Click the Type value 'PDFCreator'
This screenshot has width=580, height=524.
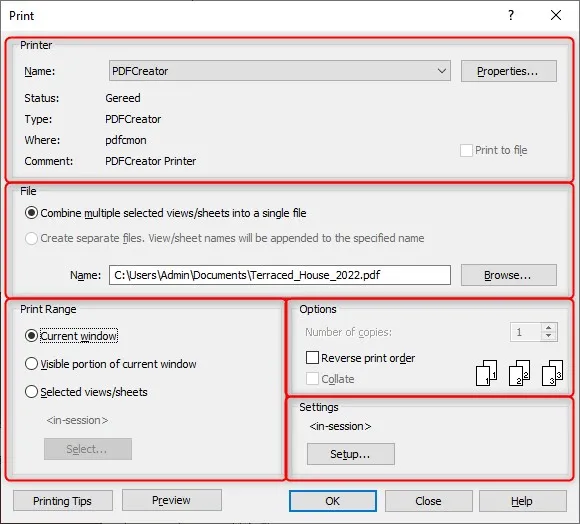coord(133,119)
